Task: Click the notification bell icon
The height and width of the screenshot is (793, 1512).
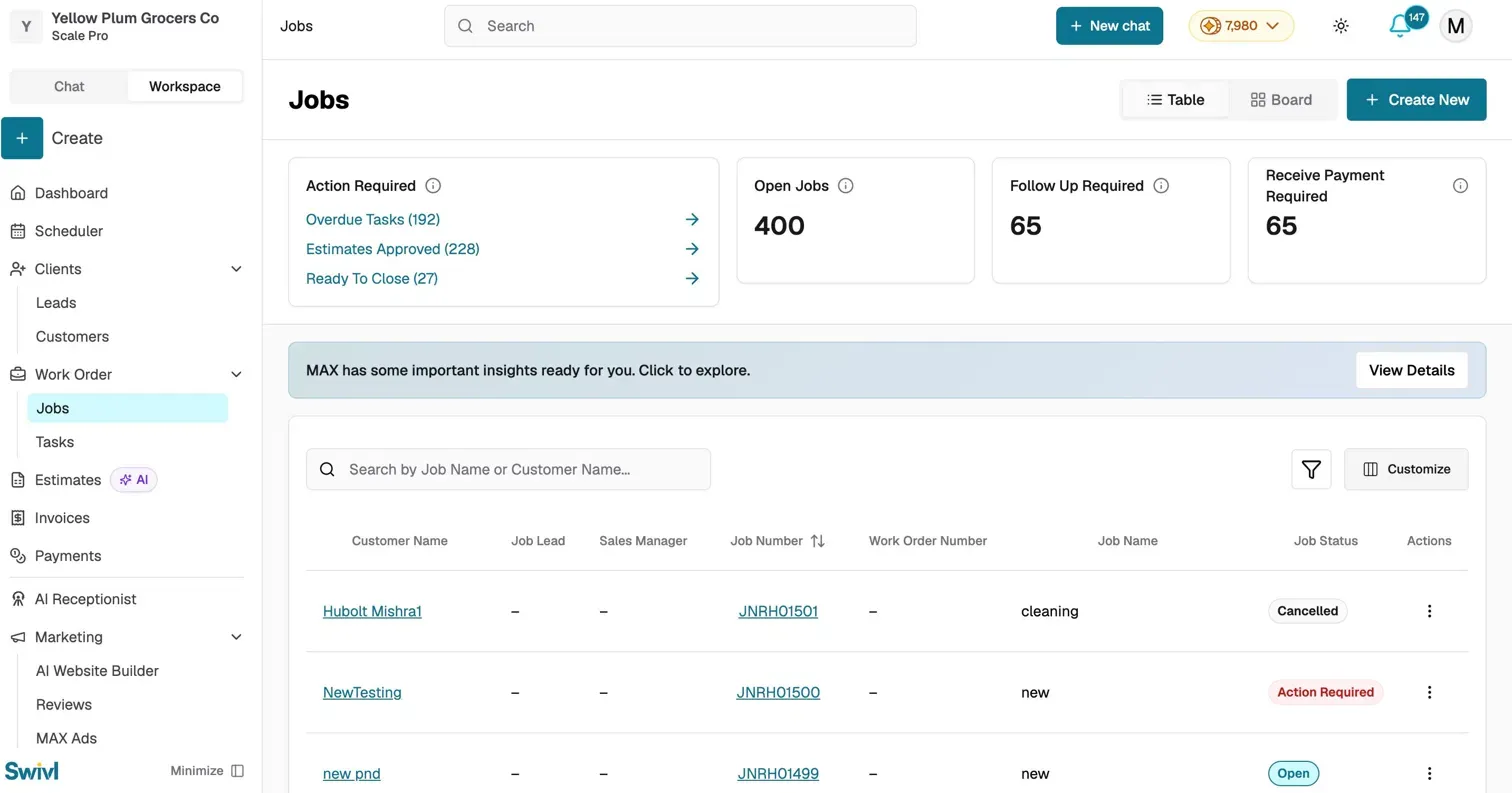Action: [x=1400, y=27]
